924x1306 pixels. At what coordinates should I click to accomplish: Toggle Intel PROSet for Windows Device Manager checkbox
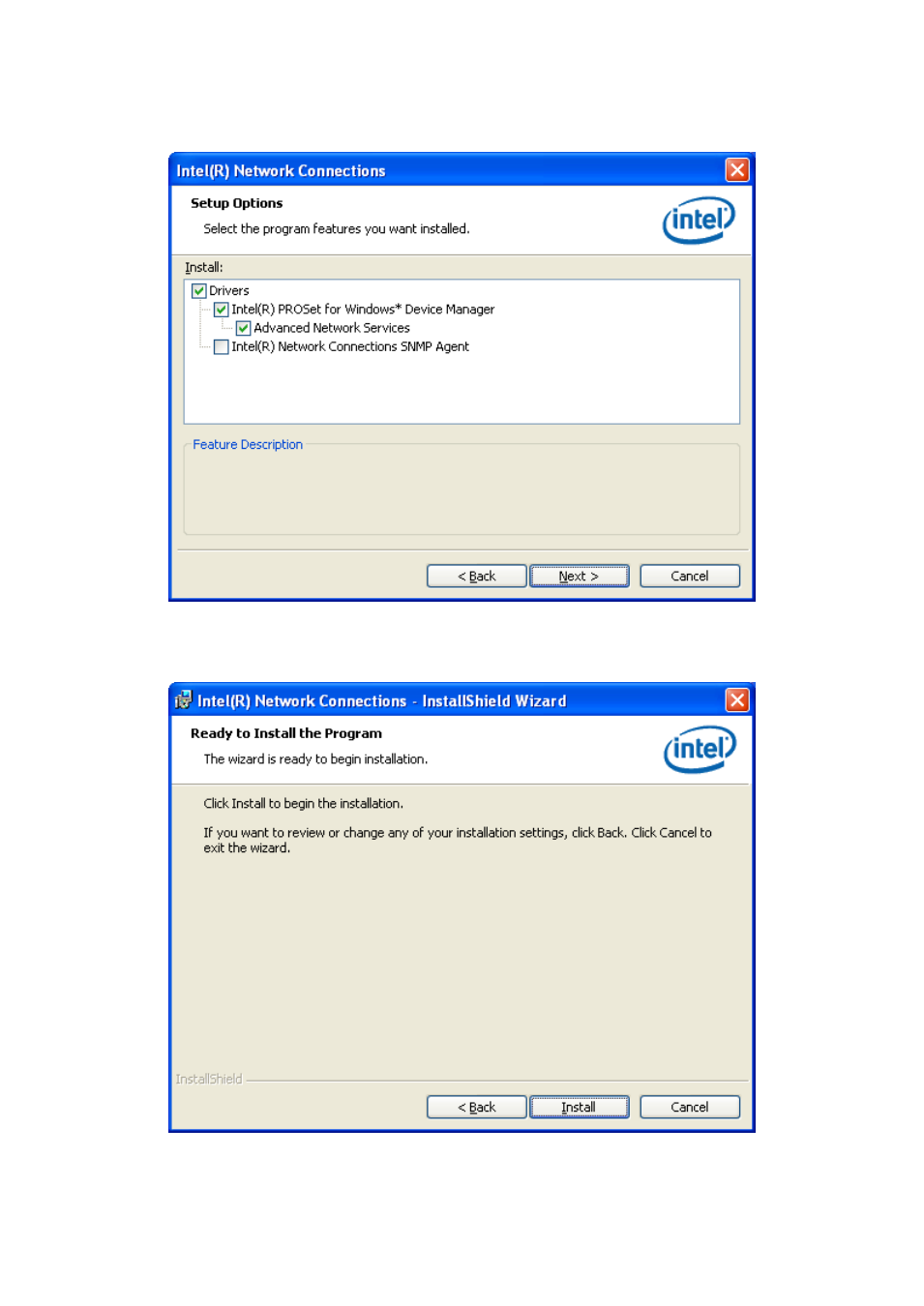tap(222, 310)
